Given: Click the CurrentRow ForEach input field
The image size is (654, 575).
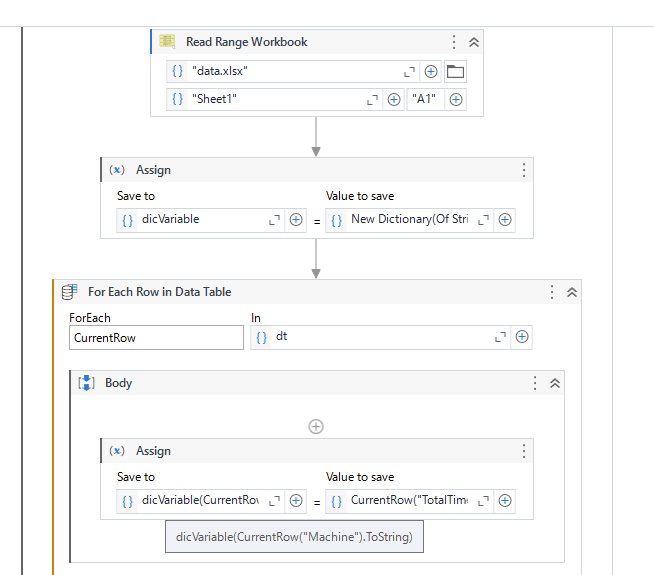Looking at the screenshot, I should [x=156, y=338].
